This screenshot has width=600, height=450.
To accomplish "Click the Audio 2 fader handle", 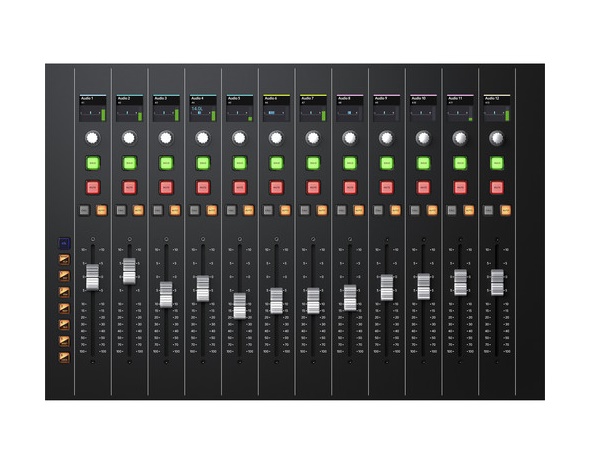I will 130,271.
